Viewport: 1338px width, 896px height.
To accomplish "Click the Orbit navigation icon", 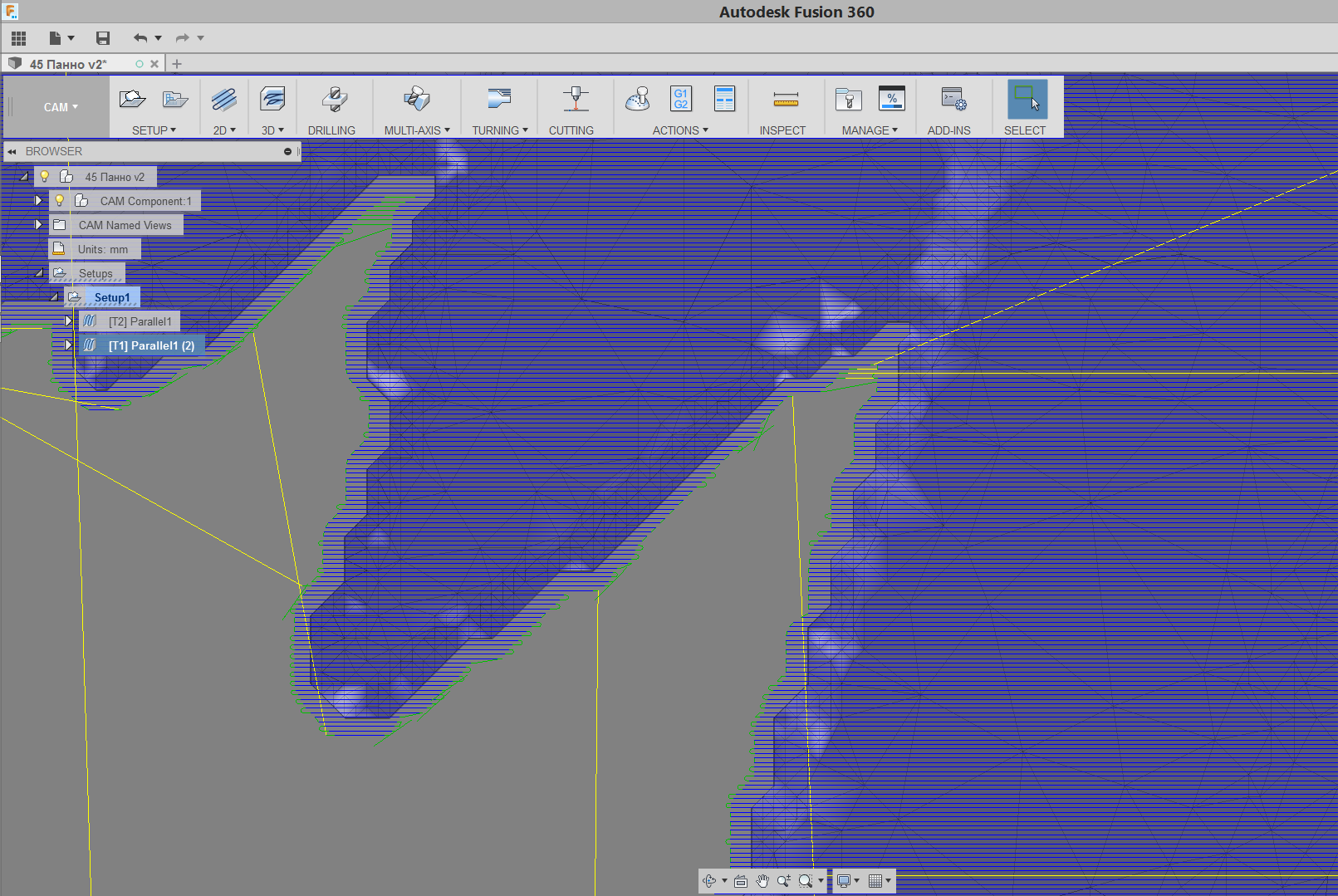I will tap(709, 881).
